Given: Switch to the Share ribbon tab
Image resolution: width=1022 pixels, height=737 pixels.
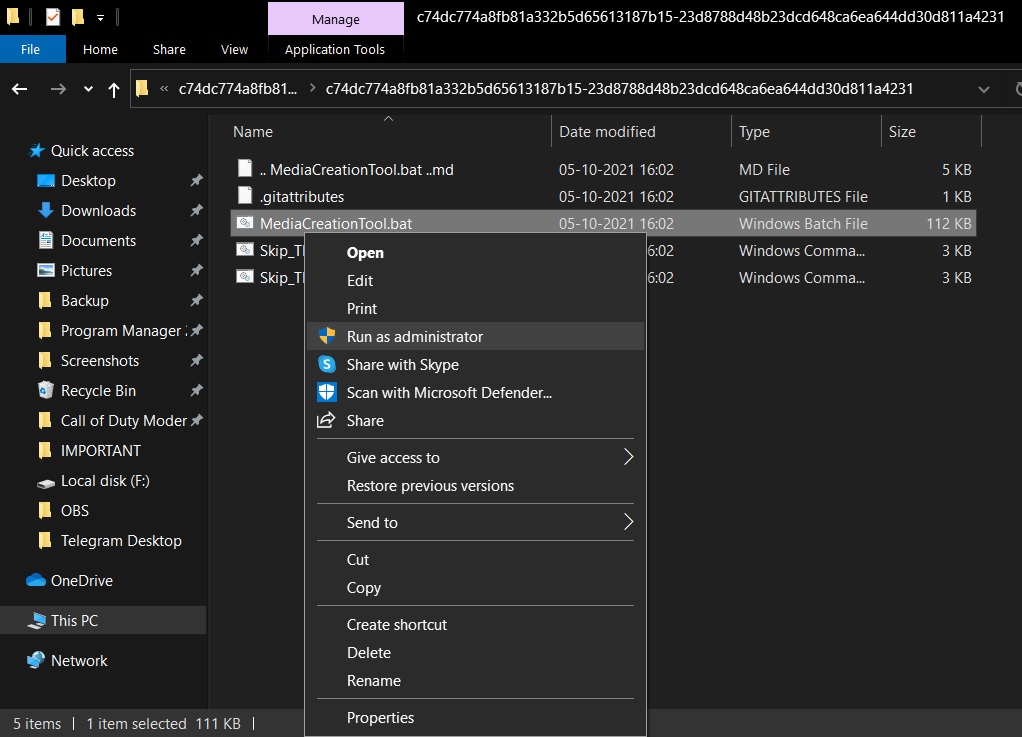Looking at the screenshot, I should (x=169, y=49).
